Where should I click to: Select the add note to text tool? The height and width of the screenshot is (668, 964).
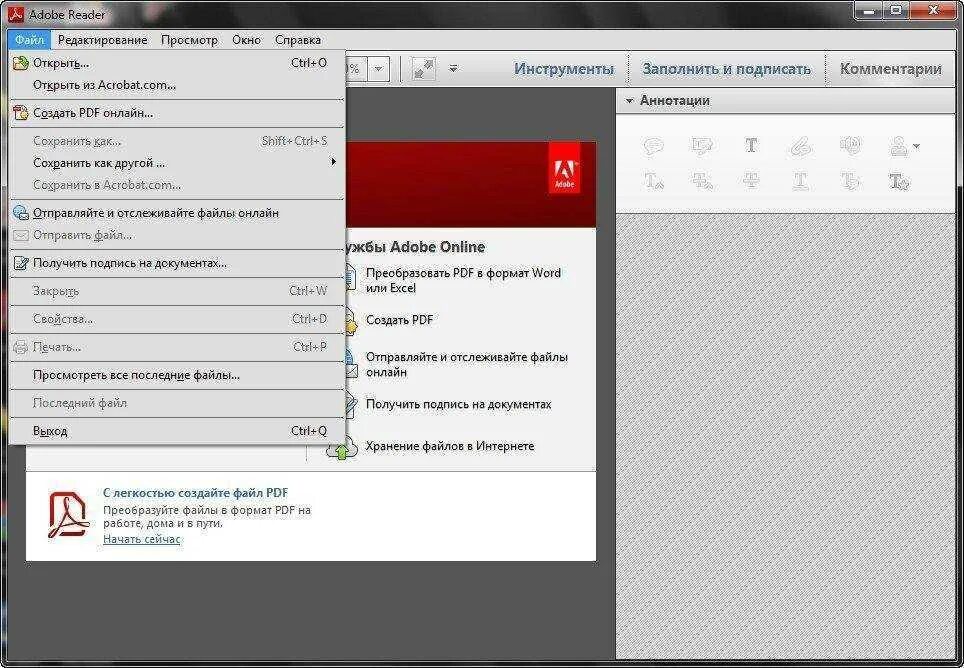pos(850,181)
